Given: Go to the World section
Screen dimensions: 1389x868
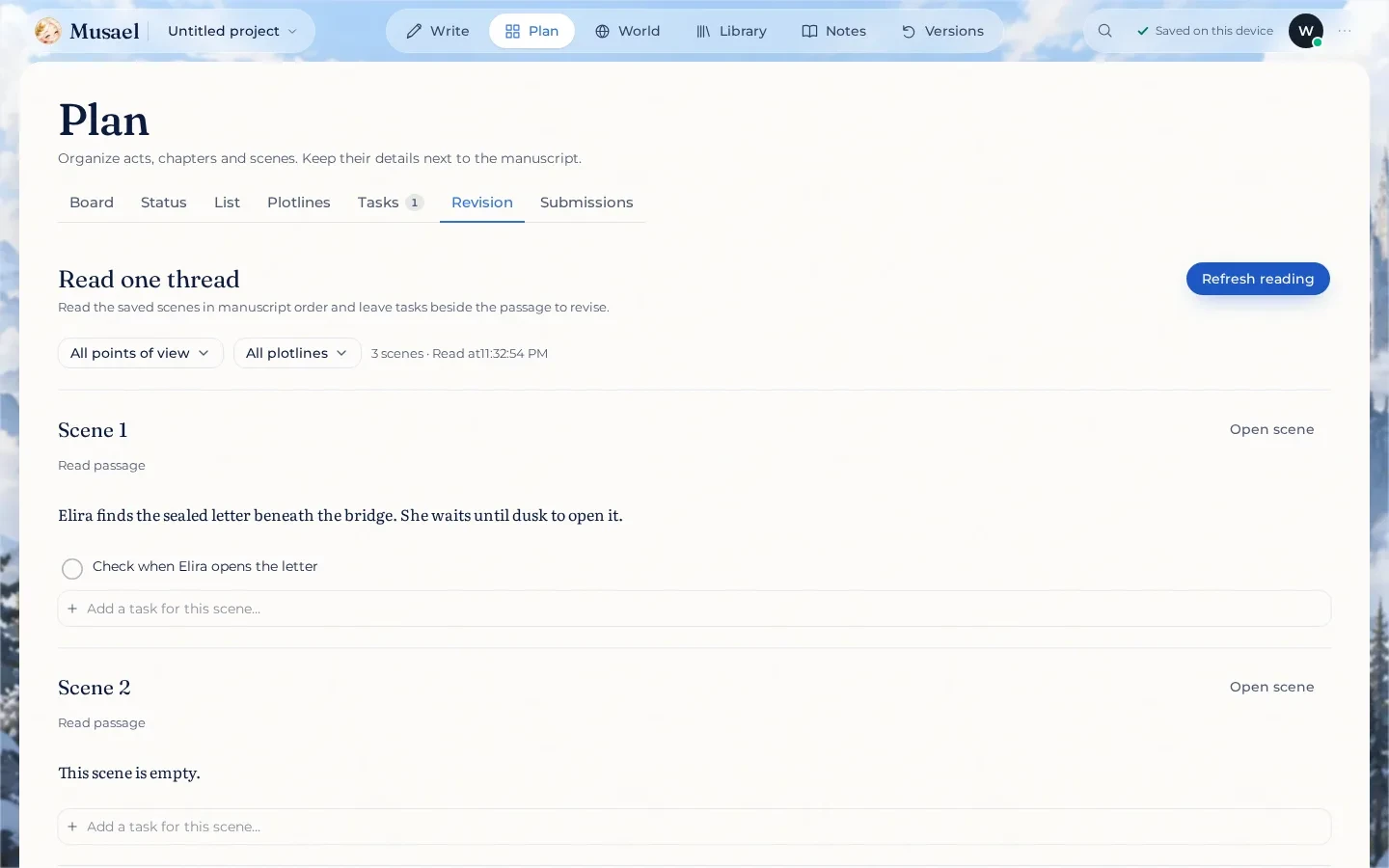Looking at the screenshot, I should coord(628,31).
